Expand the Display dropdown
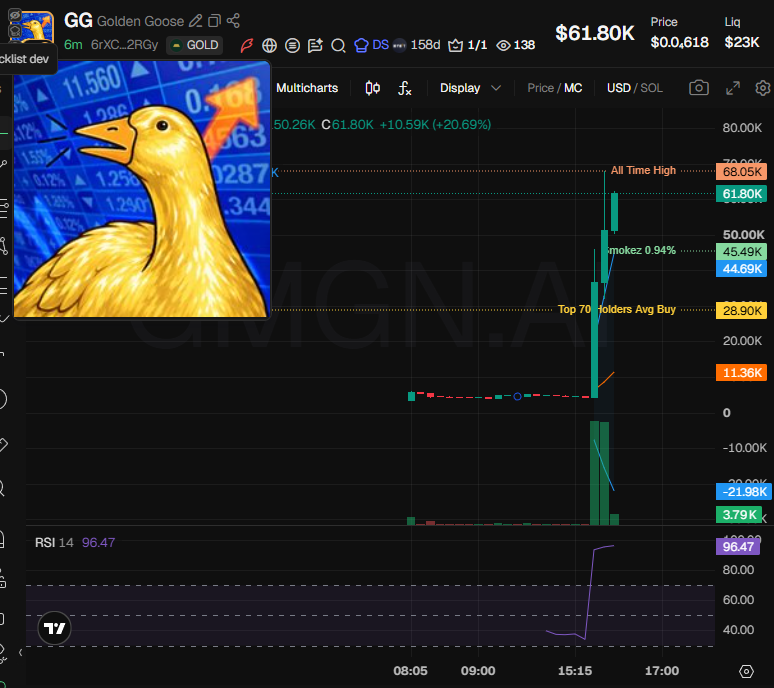 coord(470,88)
